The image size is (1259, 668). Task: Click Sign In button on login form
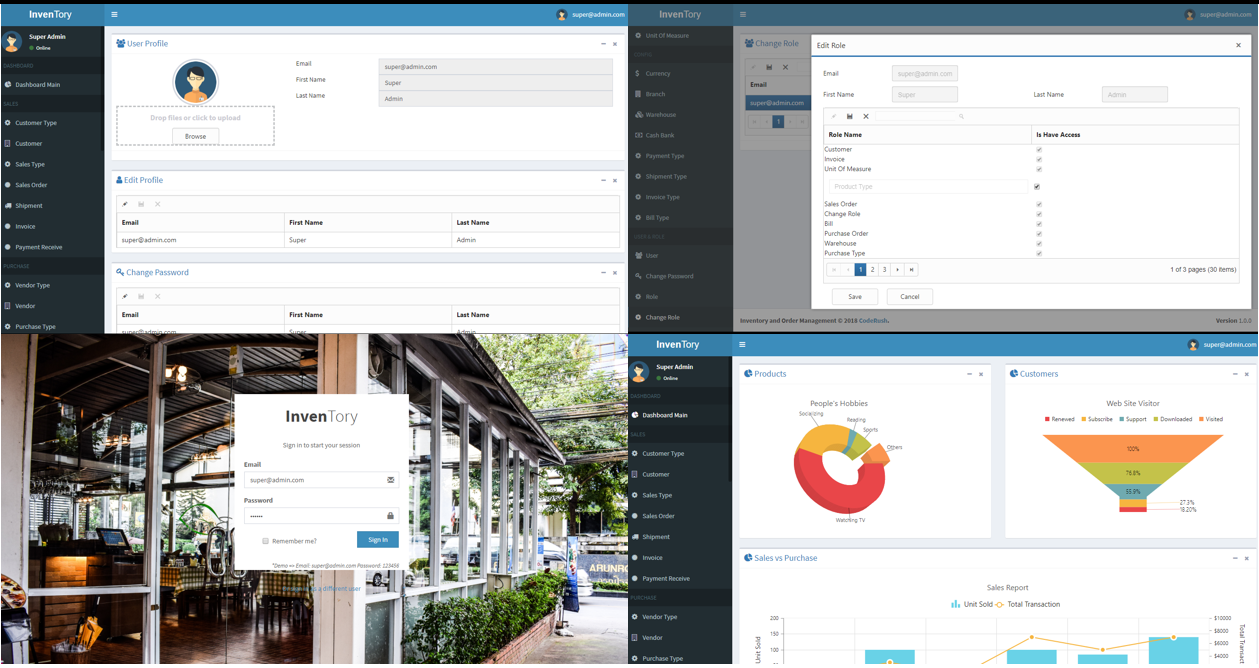click(x=378, y=540)
